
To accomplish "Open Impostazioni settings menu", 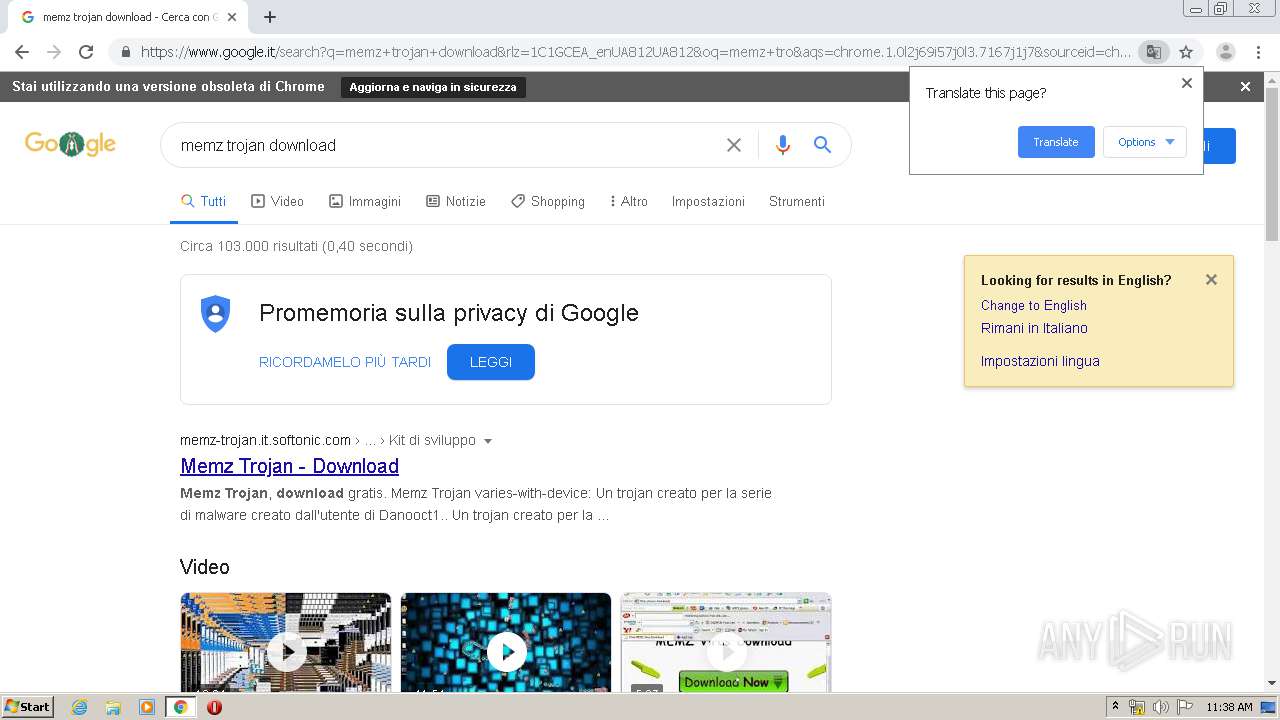I will pyautogui.click(x=708, y=201).
